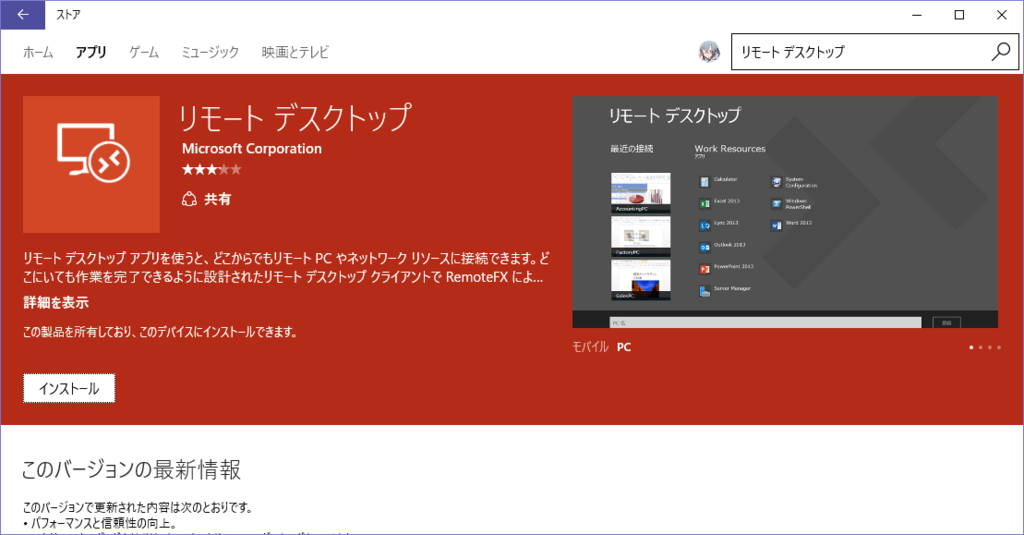Select the PC screenshot view
1024x535 pixels.
click(624, 347)
